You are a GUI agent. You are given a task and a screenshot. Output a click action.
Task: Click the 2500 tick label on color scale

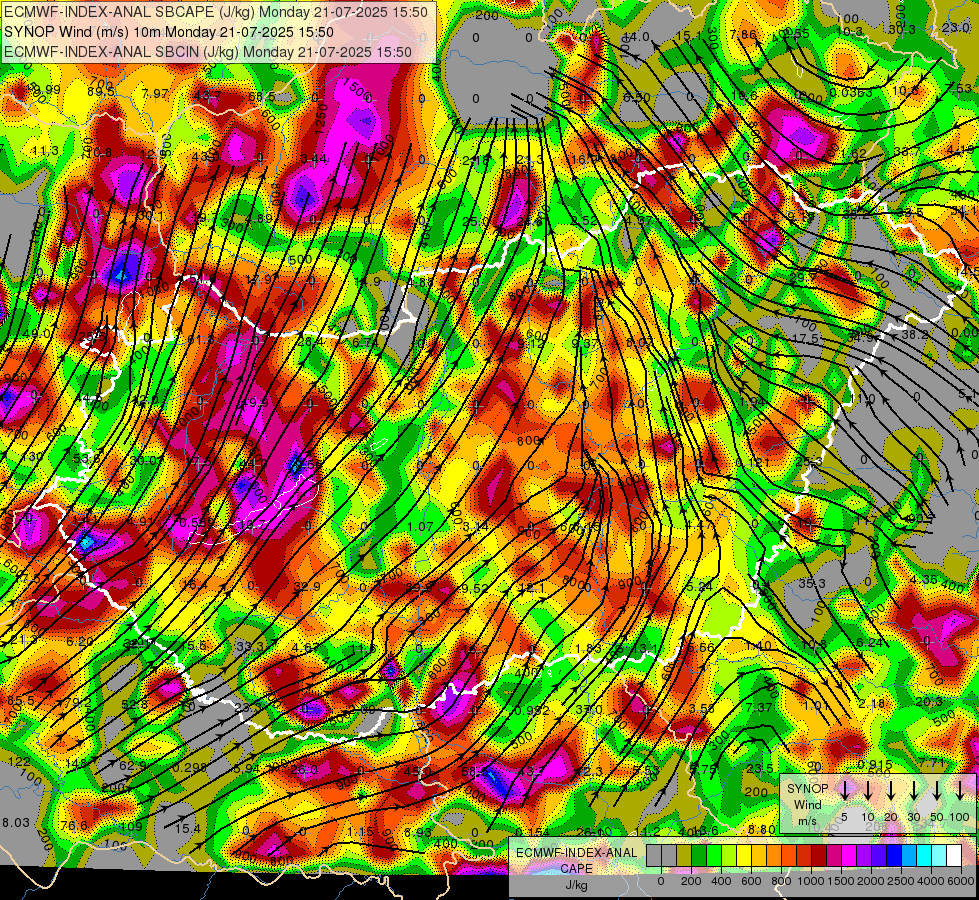coord(901,881)
